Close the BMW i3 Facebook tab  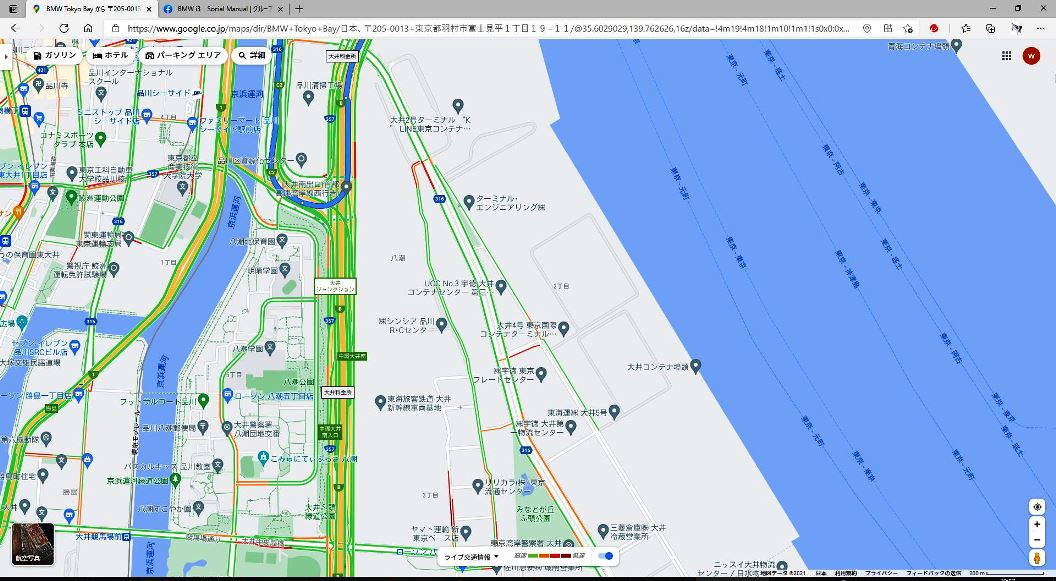(281, 9)
